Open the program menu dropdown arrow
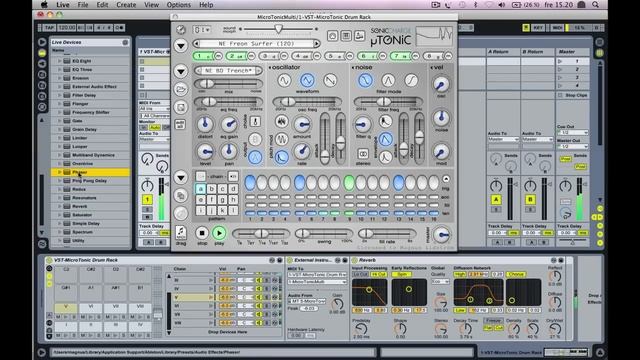This screenshot has height=360, width=640. click(x=180, y=45)
